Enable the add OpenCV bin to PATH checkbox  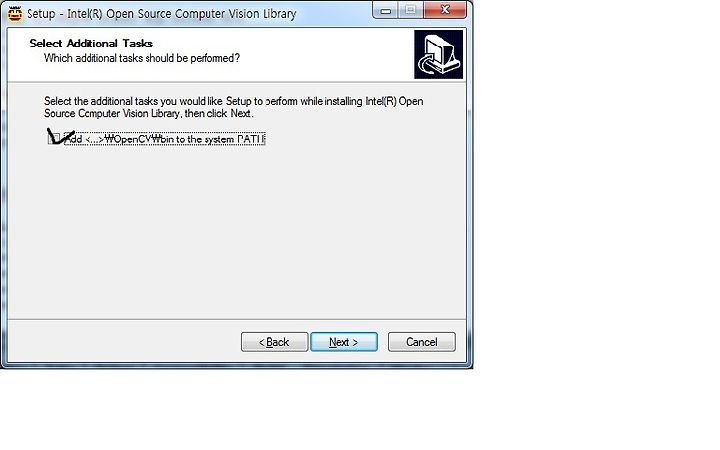pyautogui.click(x=54, y=138)
